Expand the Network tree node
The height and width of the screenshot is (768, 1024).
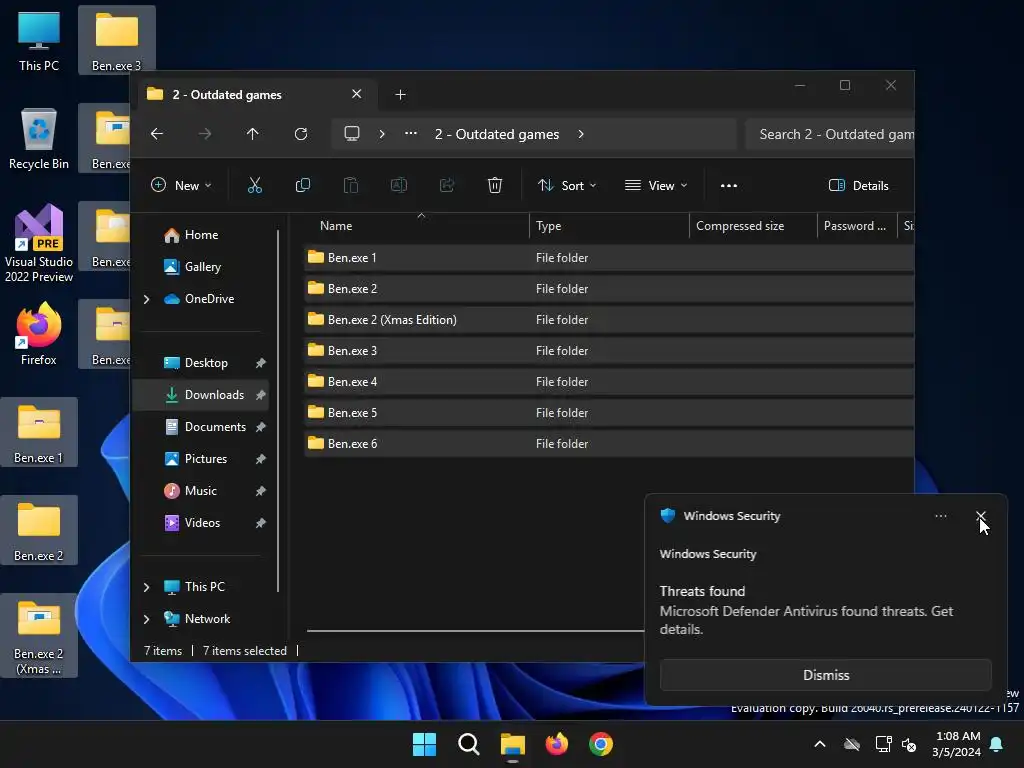point(146,619)
